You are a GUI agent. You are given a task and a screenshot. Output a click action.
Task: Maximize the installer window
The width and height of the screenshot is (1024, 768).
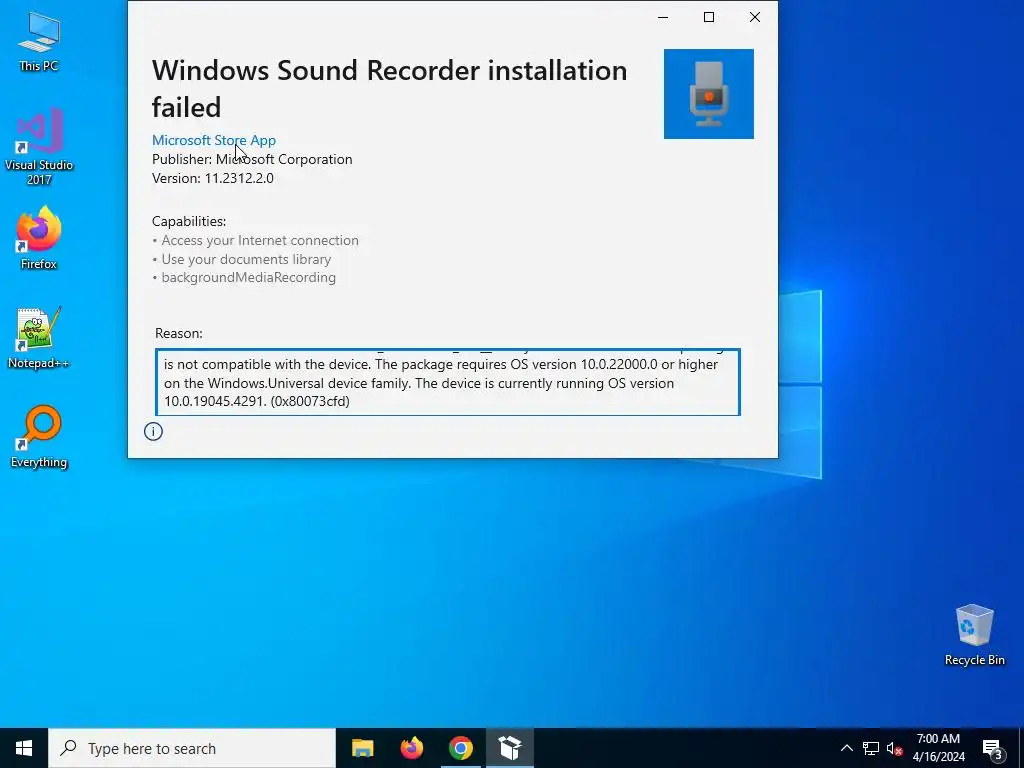coord(709,17)
